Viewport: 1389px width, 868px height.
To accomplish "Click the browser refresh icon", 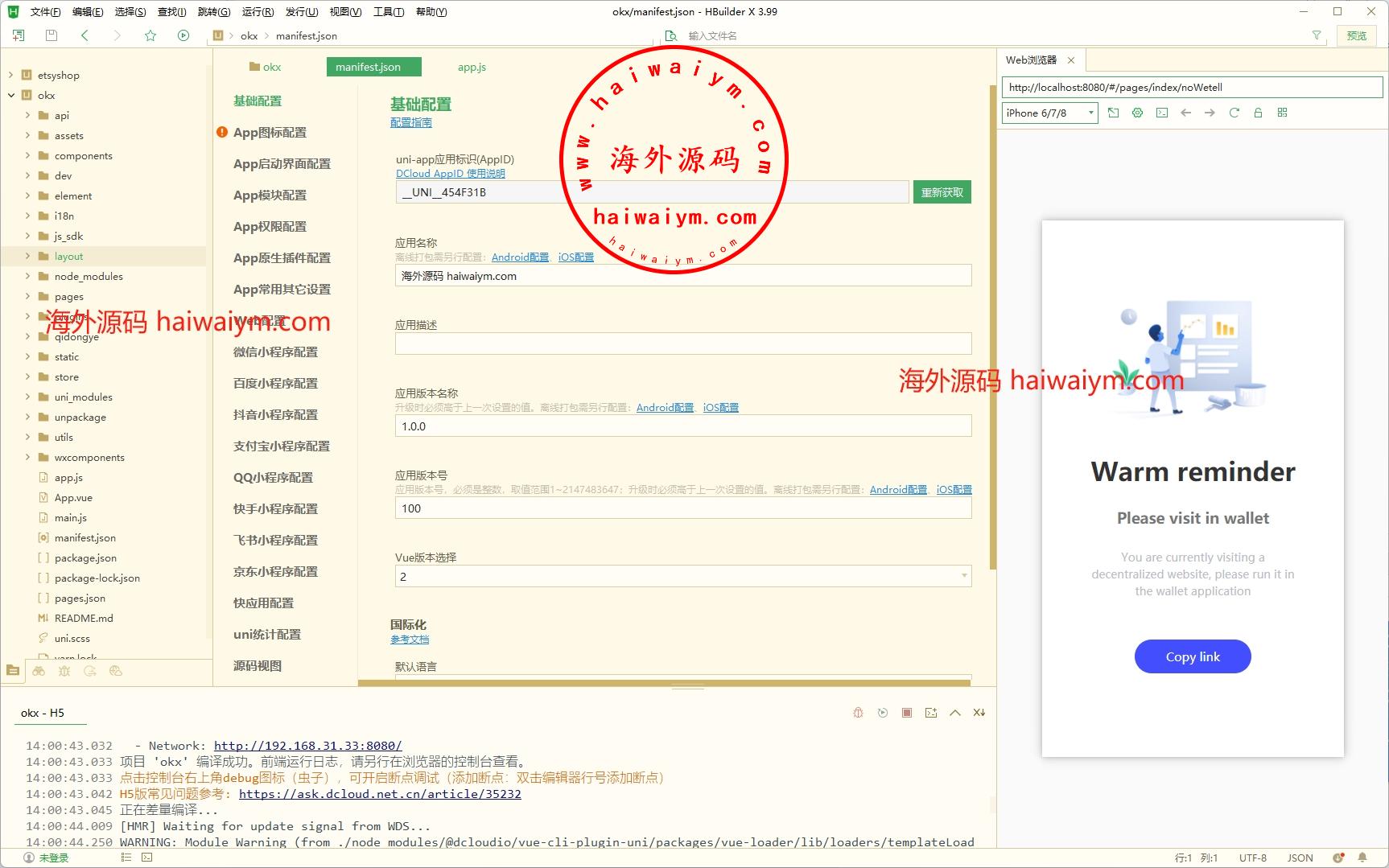I will [1234, 113].
